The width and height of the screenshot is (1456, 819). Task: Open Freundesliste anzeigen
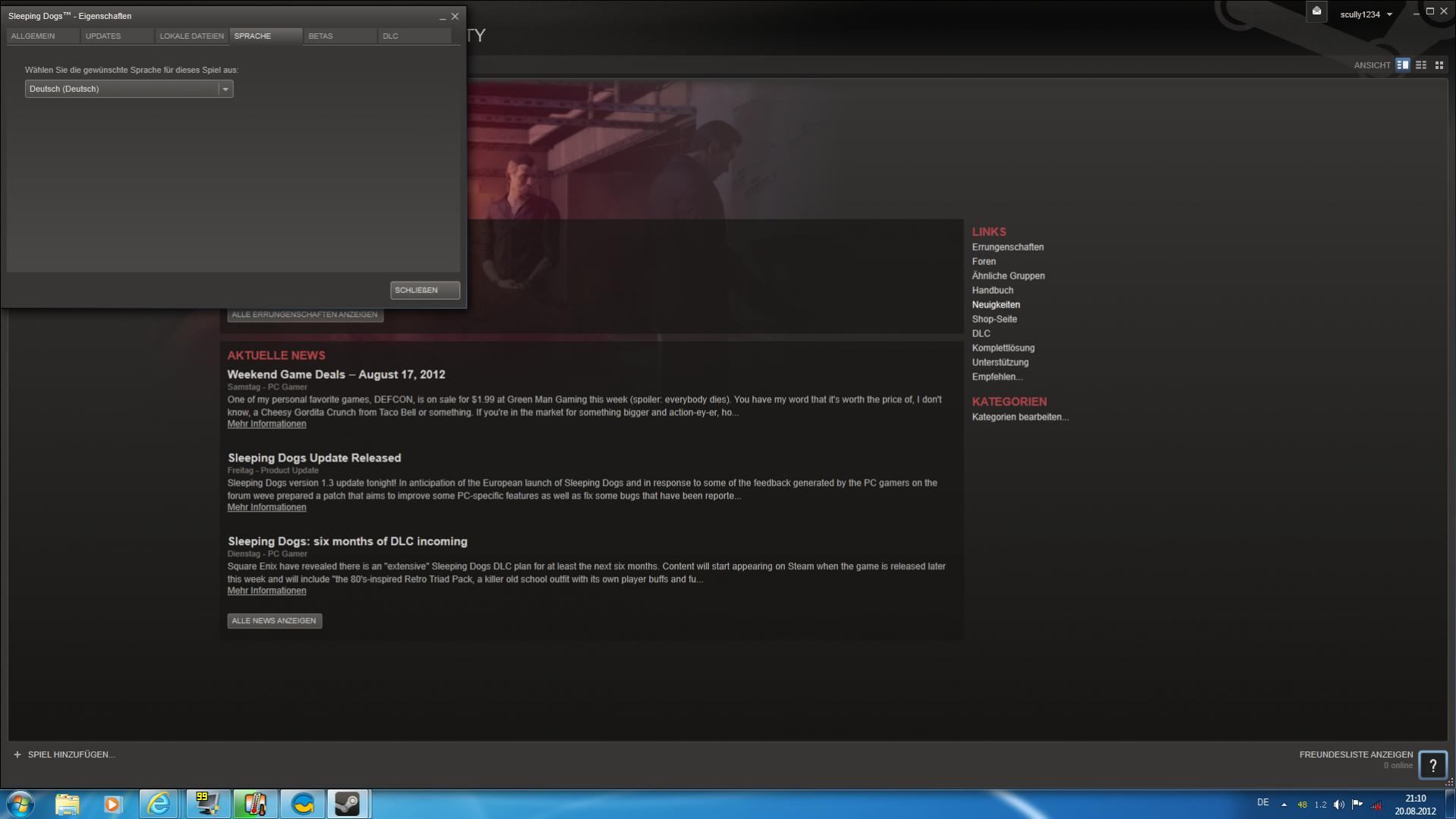(1356, 754)
